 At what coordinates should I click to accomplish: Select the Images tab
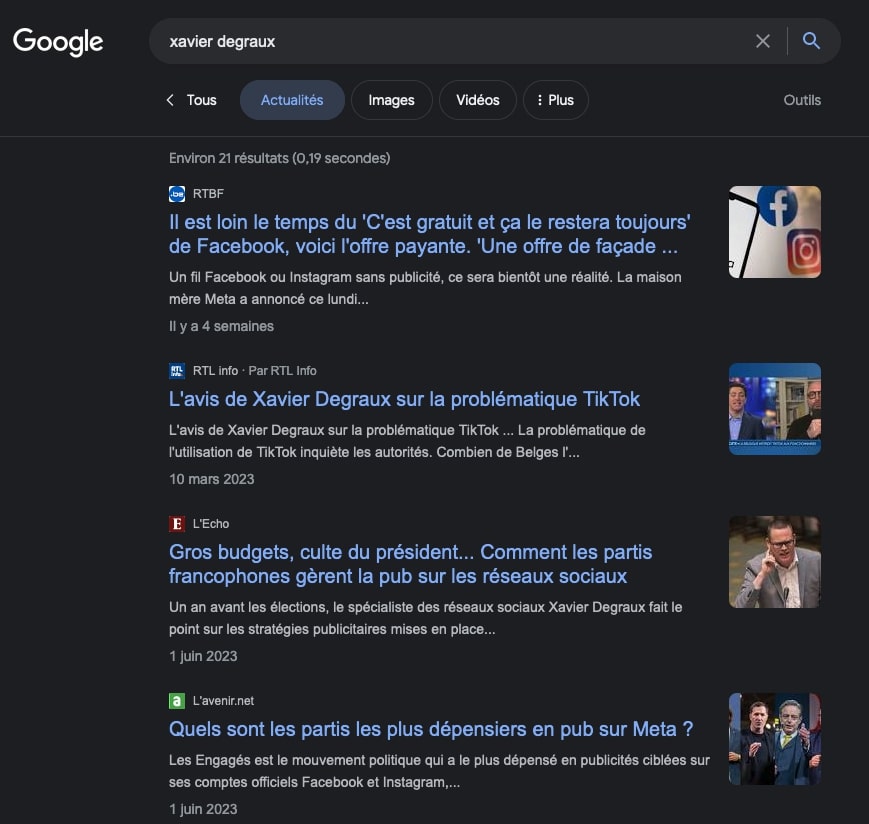pyautogui.click(x=391, y=100)
